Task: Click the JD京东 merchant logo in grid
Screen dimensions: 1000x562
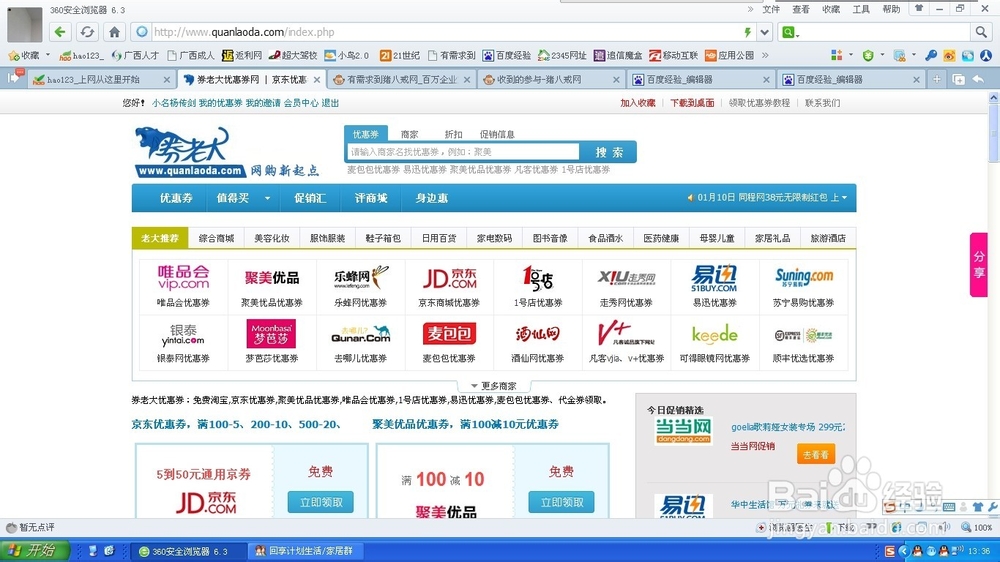Action: (450, 278)
